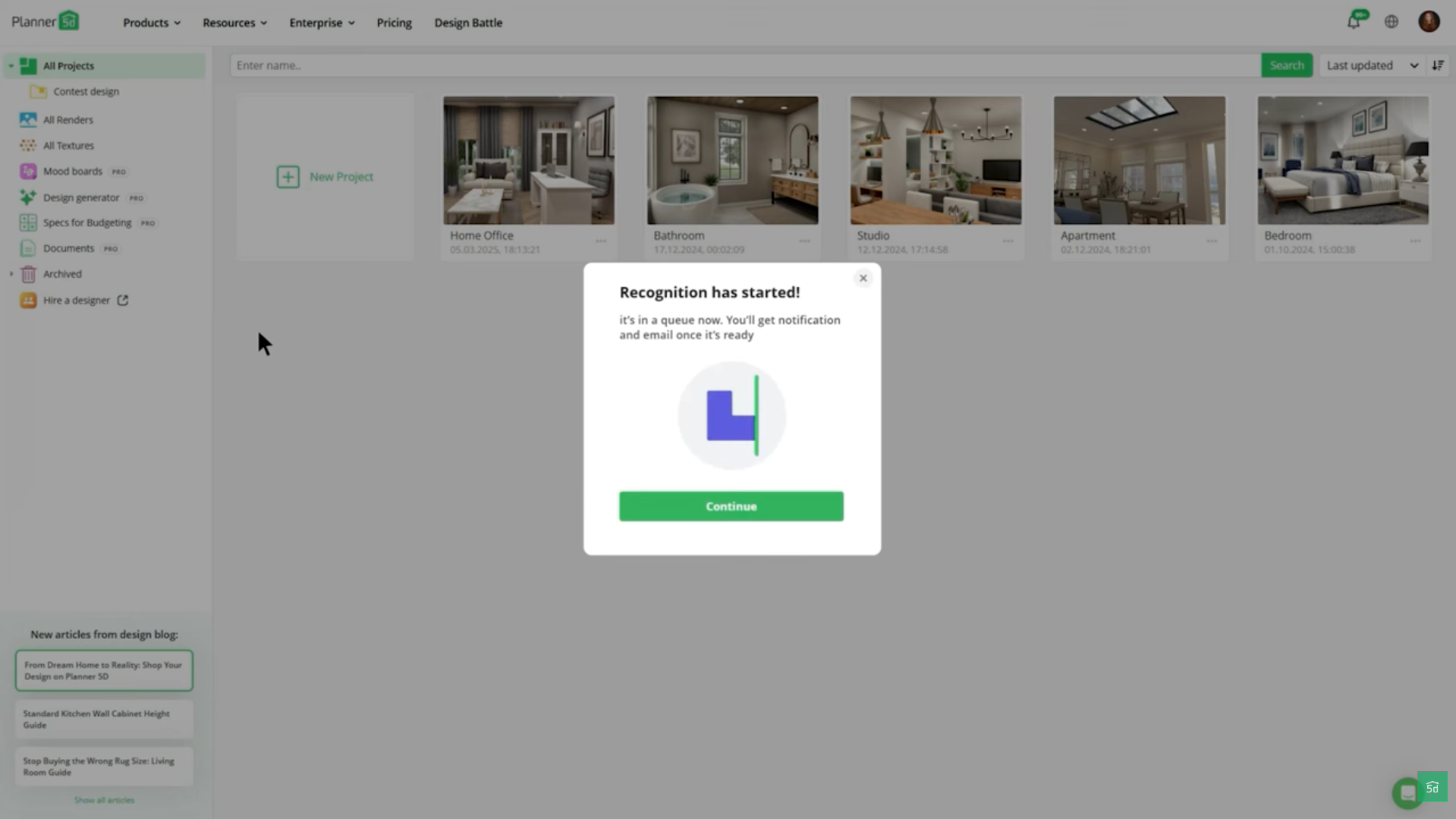Open the chat support bubble
Viewport: 1456px width, 819px height.
(1407, 793)
